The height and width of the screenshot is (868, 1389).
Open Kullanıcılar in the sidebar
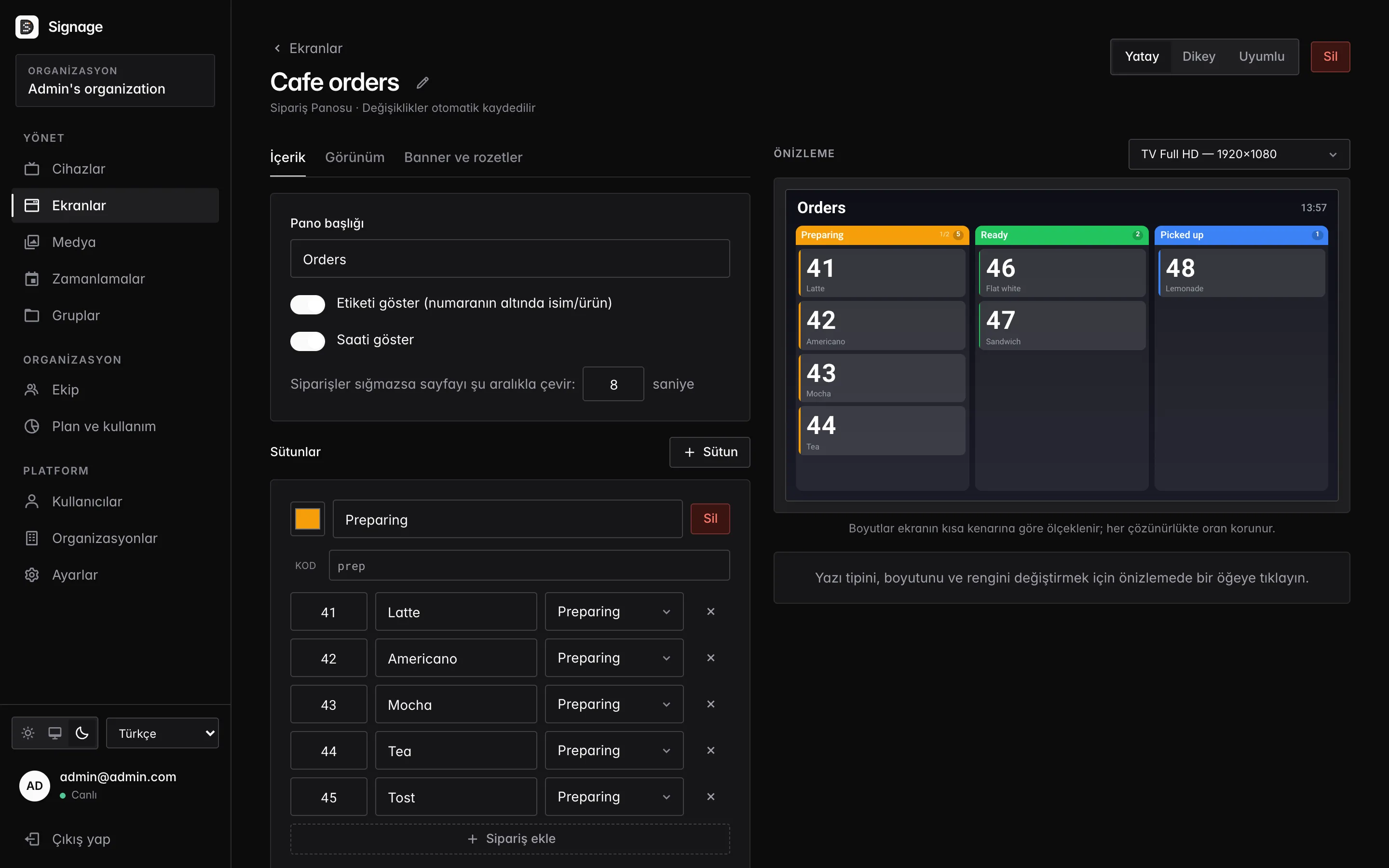(x=115, y=501)
